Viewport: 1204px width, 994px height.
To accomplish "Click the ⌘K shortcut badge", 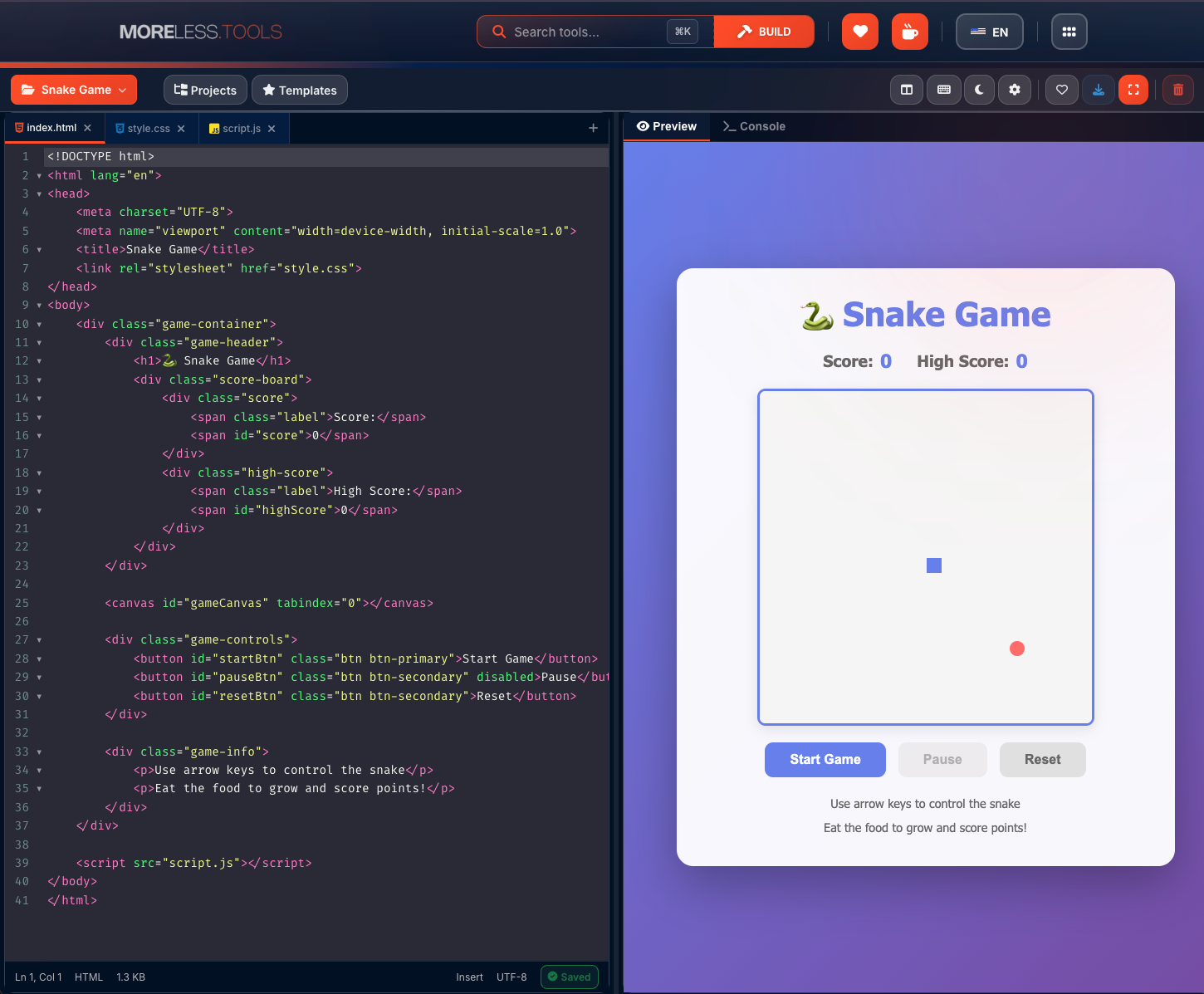I will pyautogui.click(x=683, y=32).
